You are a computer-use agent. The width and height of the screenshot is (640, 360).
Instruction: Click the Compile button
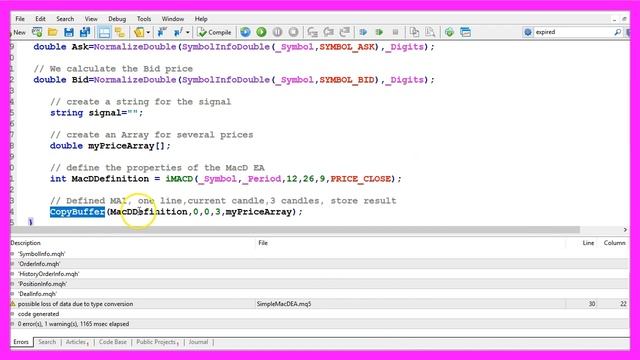[214, 32]
